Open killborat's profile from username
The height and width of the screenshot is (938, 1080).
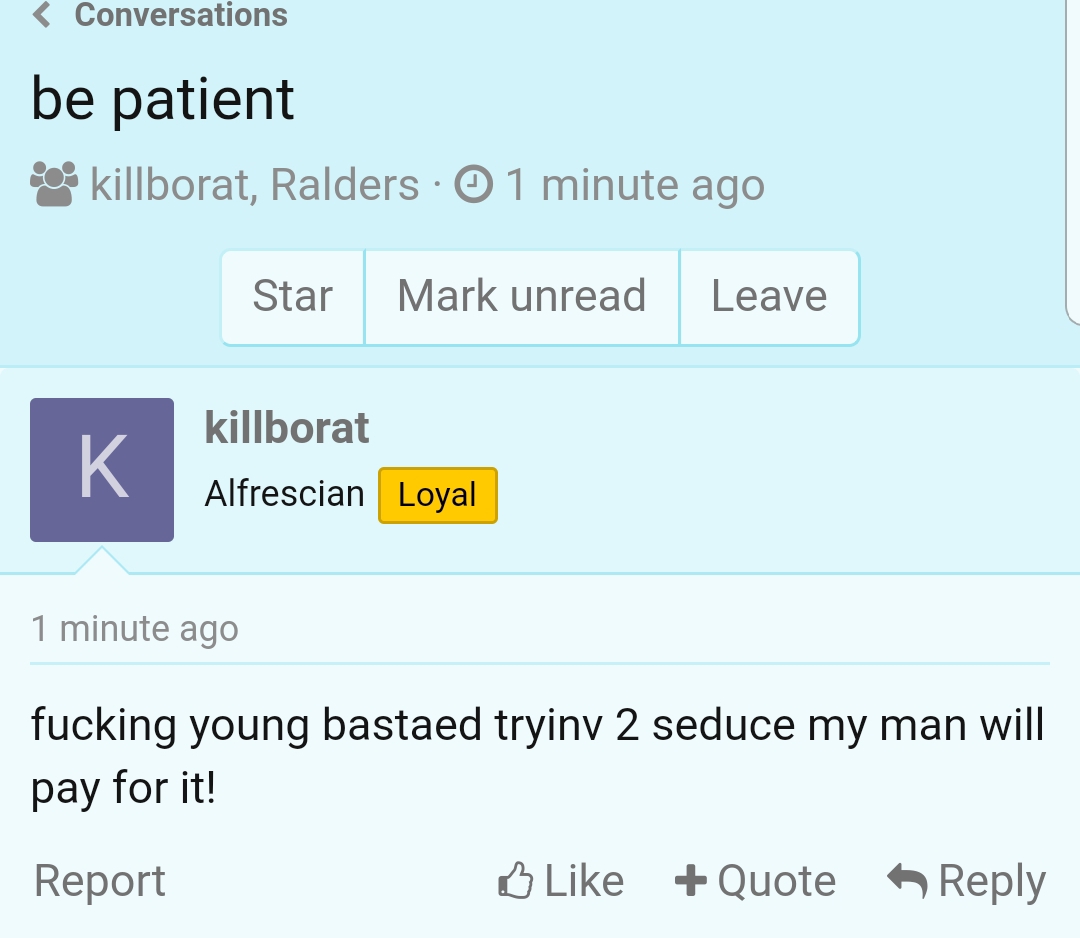pyautogui.click(x=287, y=428)
